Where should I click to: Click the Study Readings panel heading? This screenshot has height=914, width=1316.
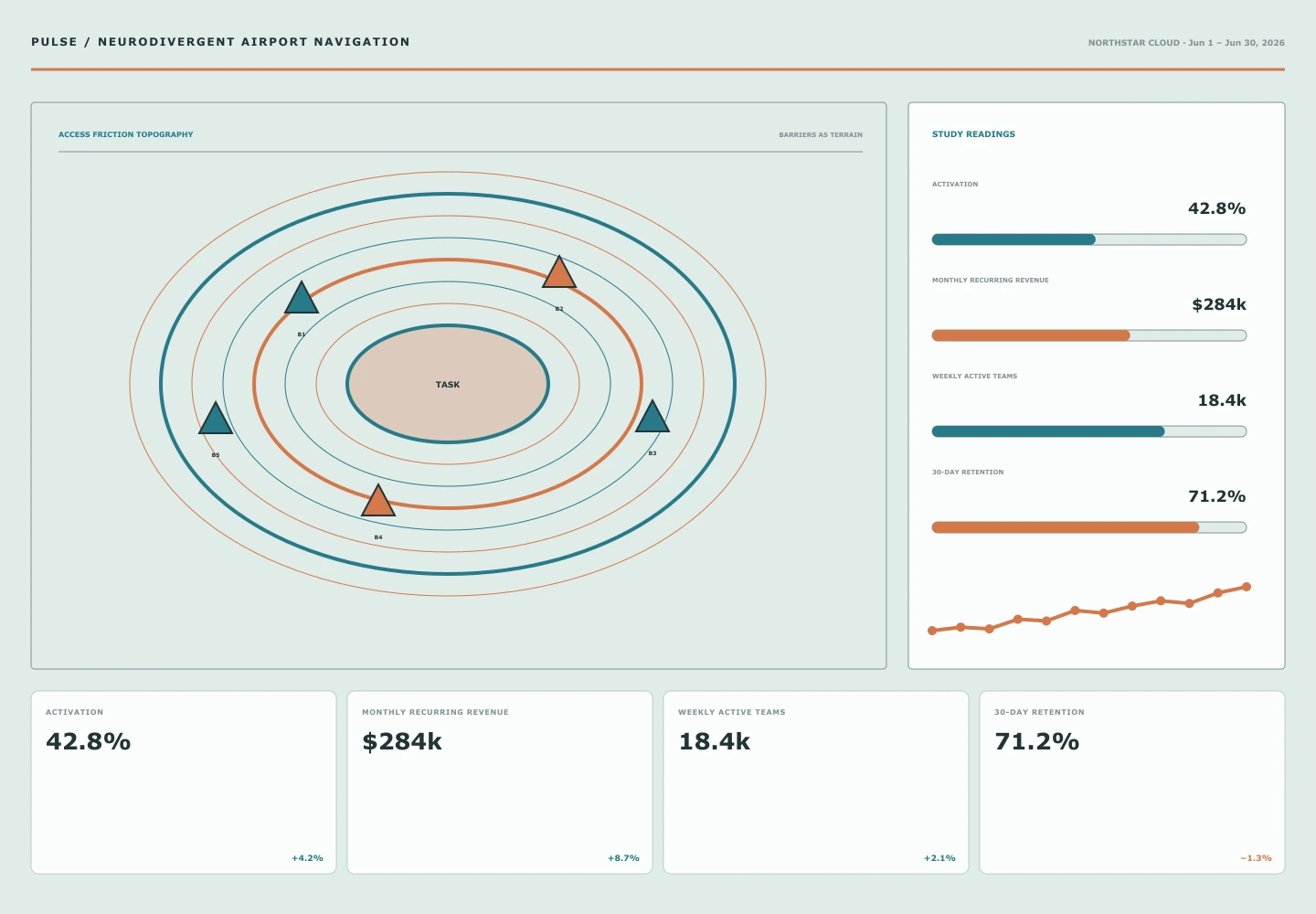tap(973, 134)
